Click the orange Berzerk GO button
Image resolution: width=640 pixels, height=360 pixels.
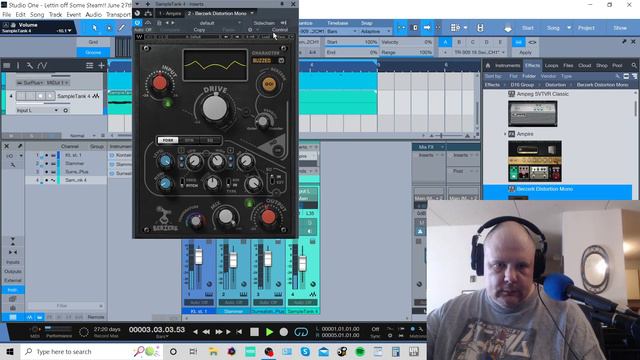(x=269, y=84)
